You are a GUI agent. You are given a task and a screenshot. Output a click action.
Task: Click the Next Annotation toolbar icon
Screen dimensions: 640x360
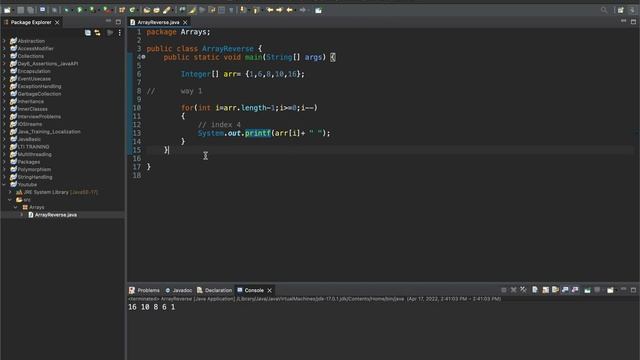click(243, 10)
